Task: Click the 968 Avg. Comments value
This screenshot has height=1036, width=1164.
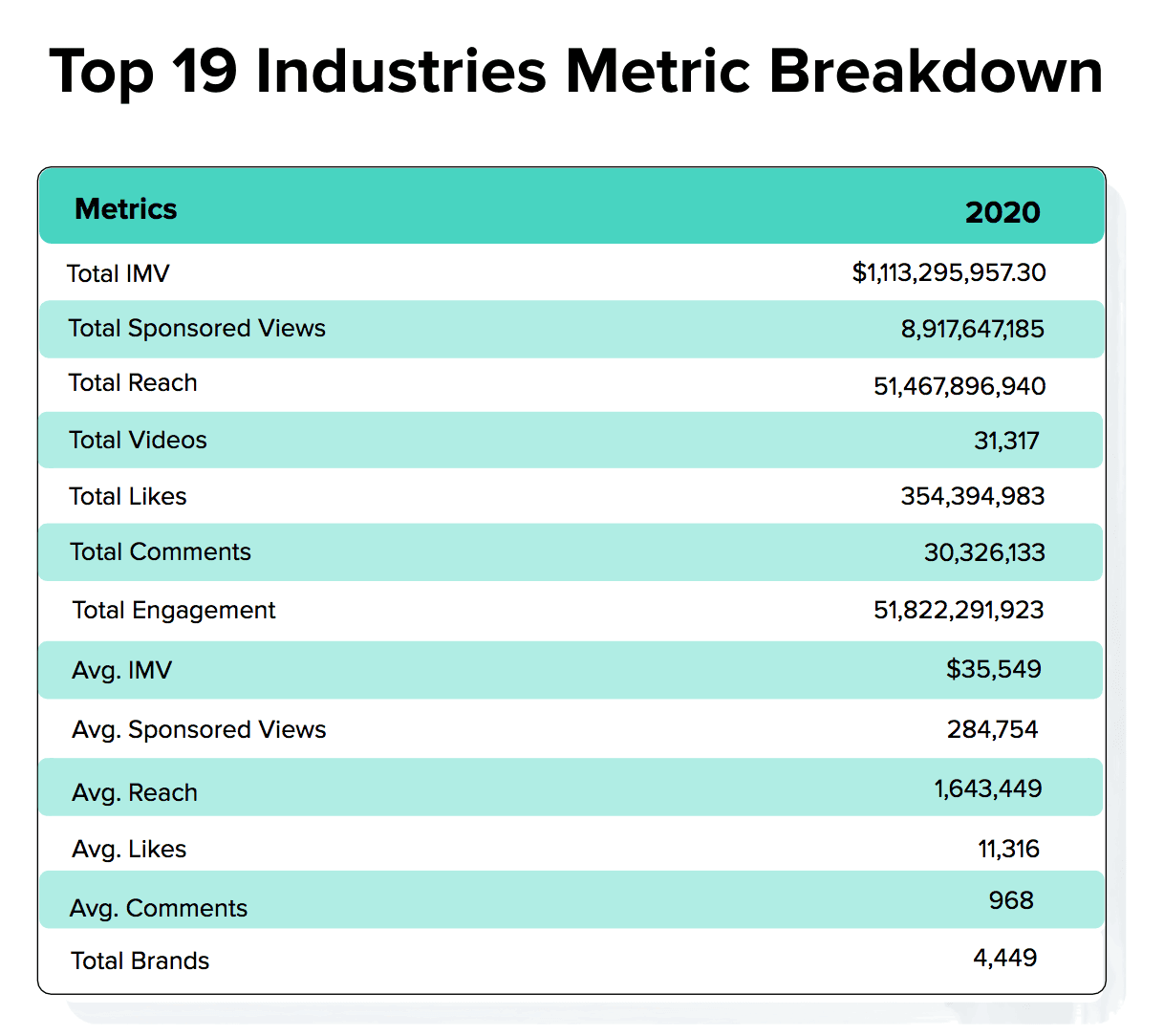Action: tap(1011, 900)
